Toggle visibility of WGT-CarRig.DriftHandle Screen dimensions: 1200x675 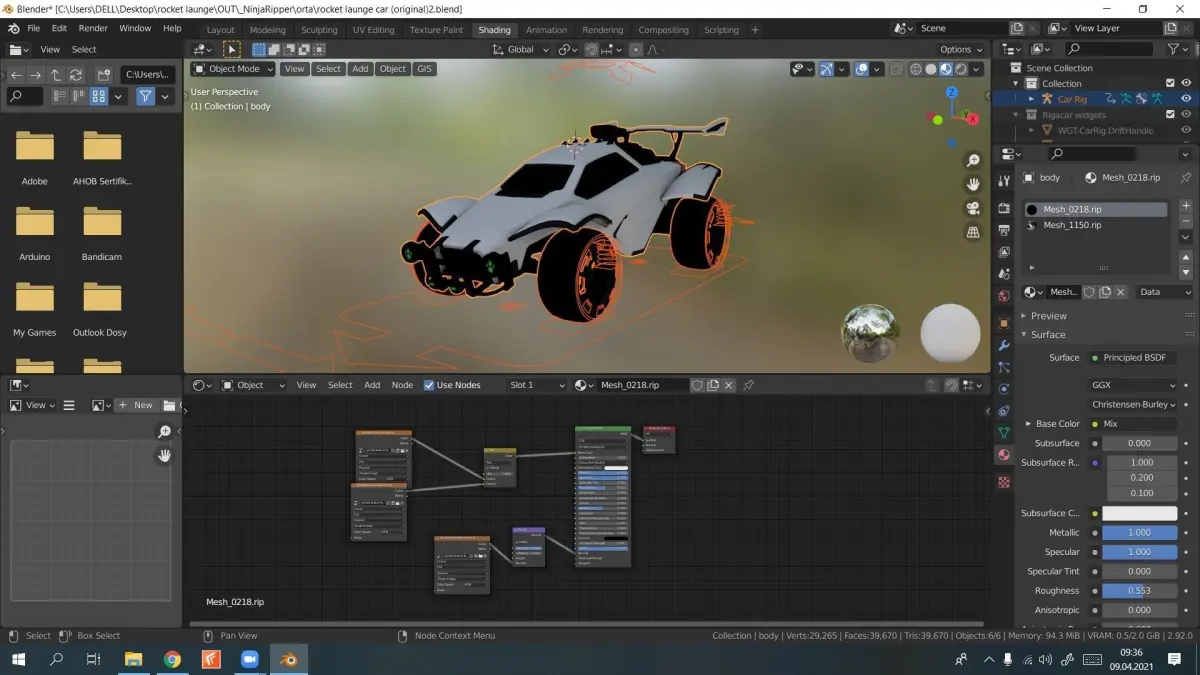click(x=1186, y=130)
